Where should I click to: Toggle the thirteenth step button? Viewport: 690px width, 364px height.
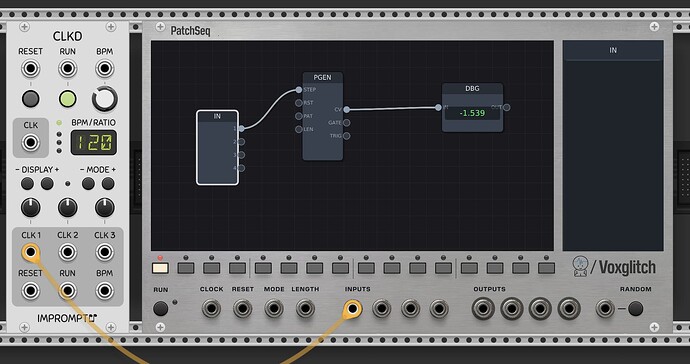(469, 268)
